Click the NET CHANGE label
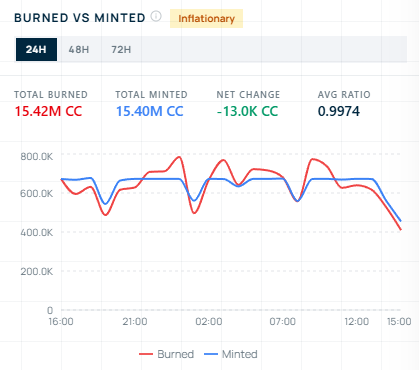 click(x=248, y=95)
